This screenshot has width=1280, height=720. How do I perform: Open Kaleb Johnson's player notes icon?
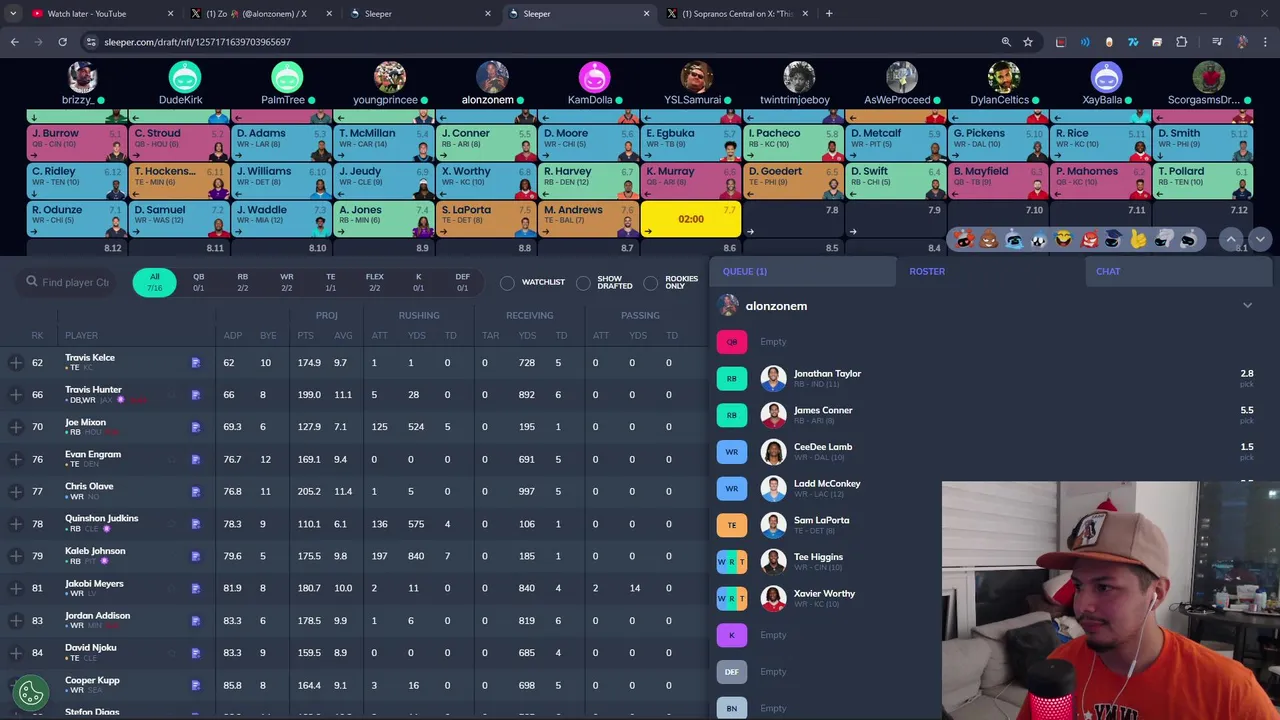coord(196,556)
